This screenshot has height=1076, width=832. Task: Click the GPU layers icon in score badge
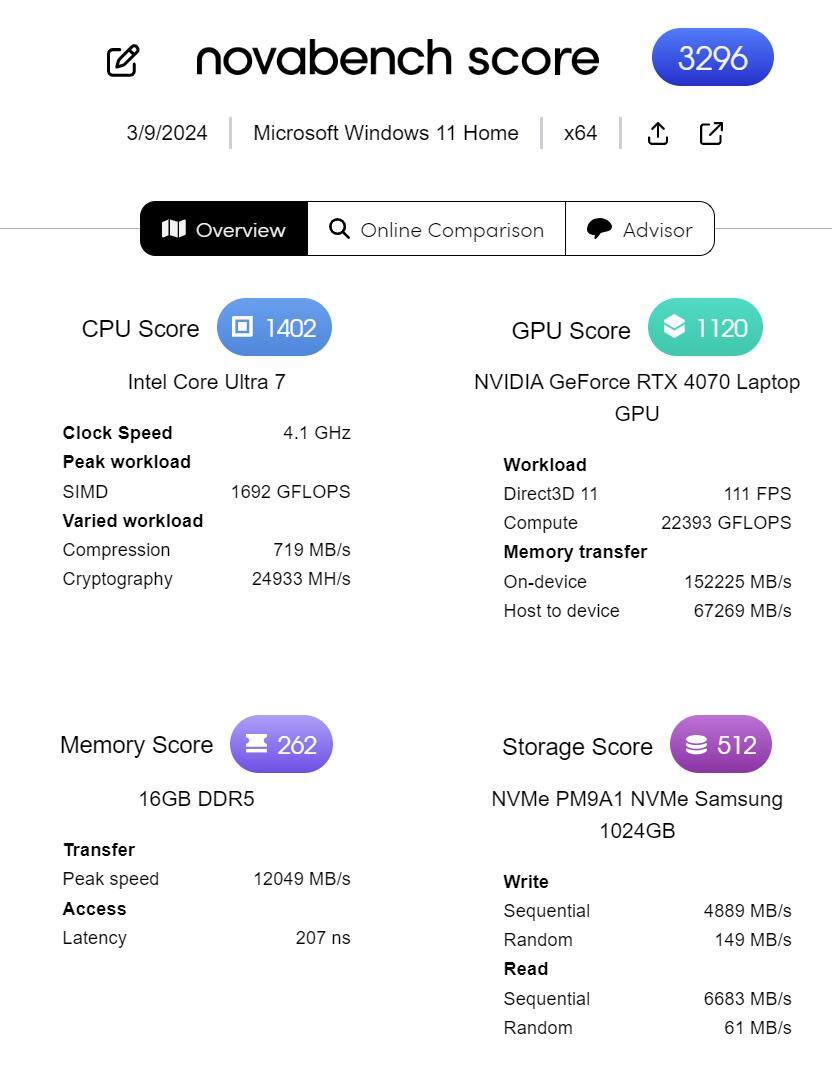click(674, 327)
